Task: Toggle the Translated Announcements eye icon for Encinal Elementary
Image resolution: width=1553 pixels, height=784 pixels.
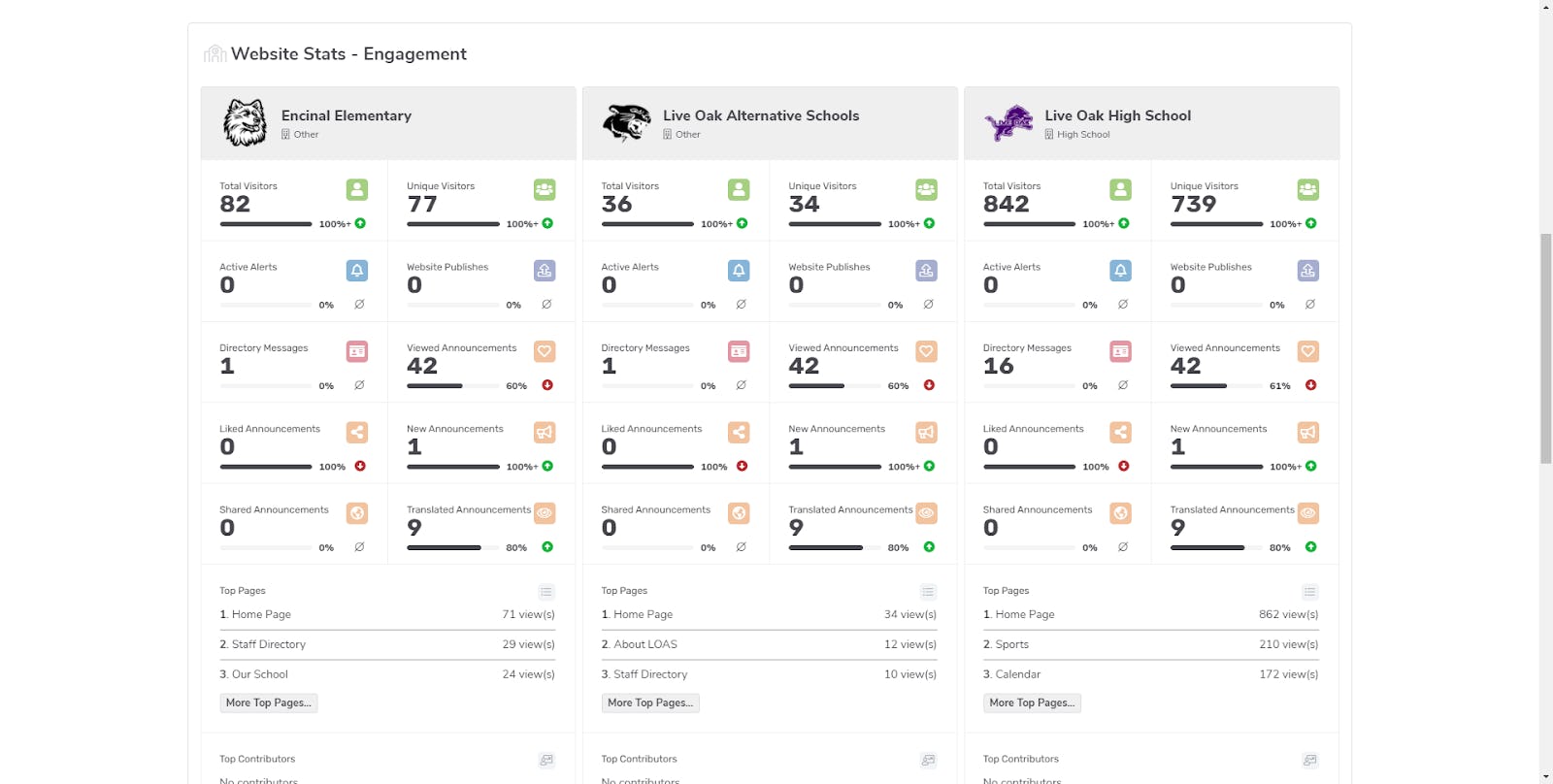Action: coord(546,513)
